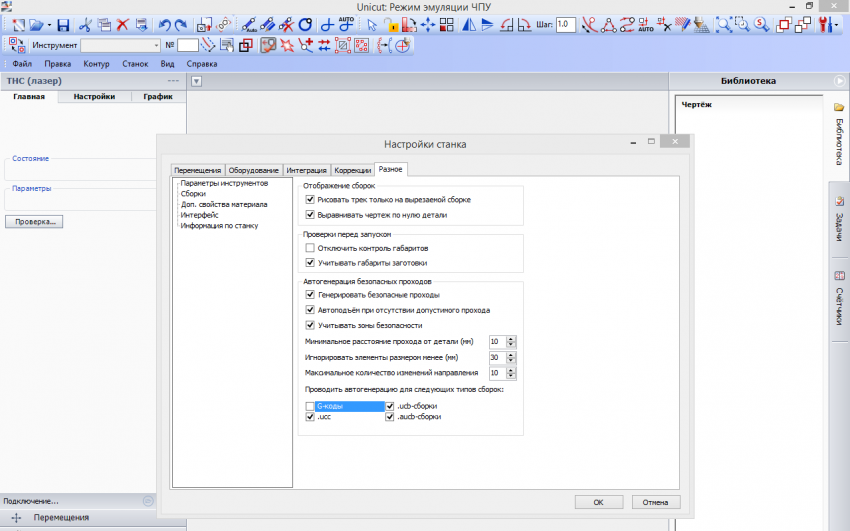Open the 'Инструмент' dropdown list

(x=156, y=45)
